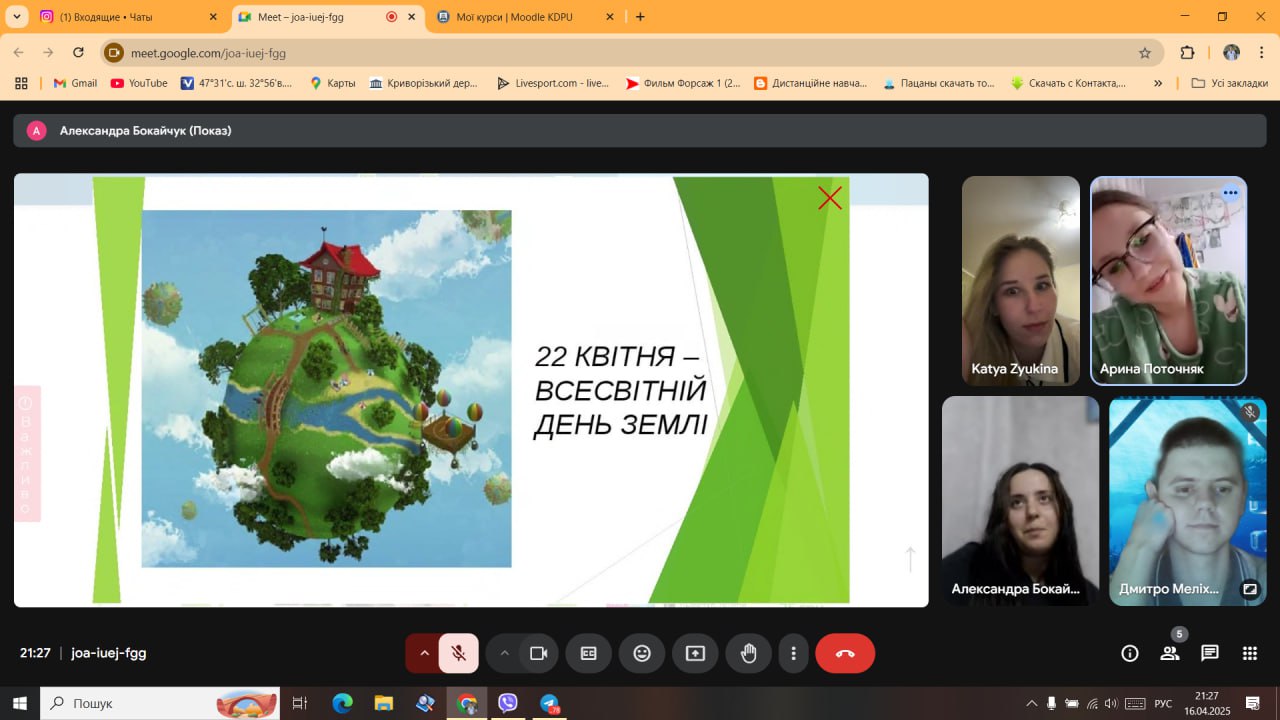Unmute the microphone in Meet
1280x720 pixels.
point(458,653)
